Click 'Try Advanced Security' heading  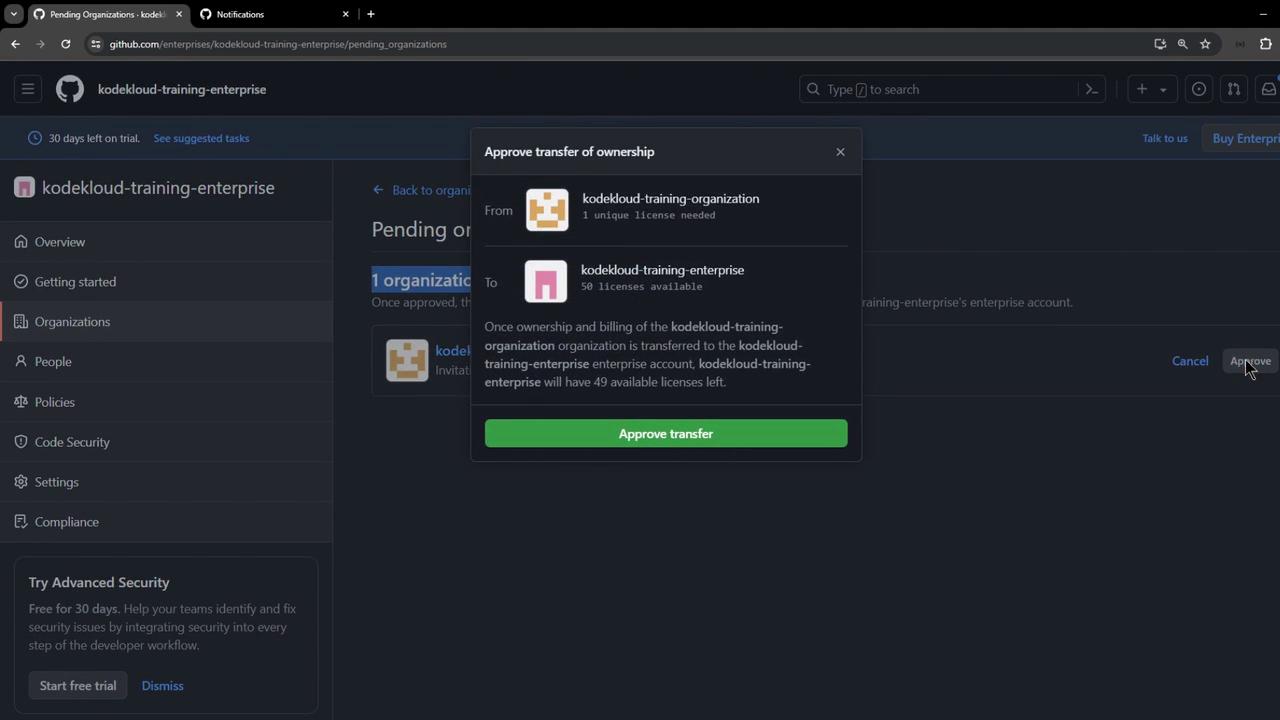pyautogui.click(x=99, y=582)
